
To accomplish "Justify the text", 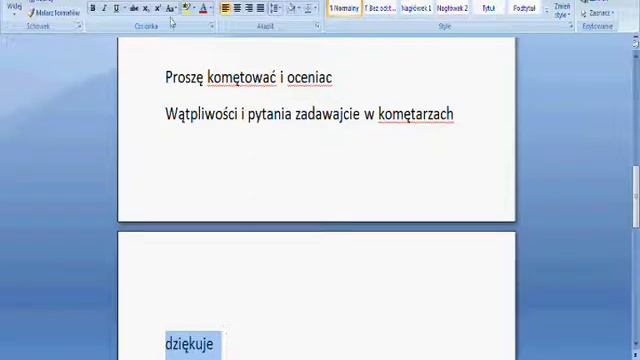I will [x=260, y=8].
